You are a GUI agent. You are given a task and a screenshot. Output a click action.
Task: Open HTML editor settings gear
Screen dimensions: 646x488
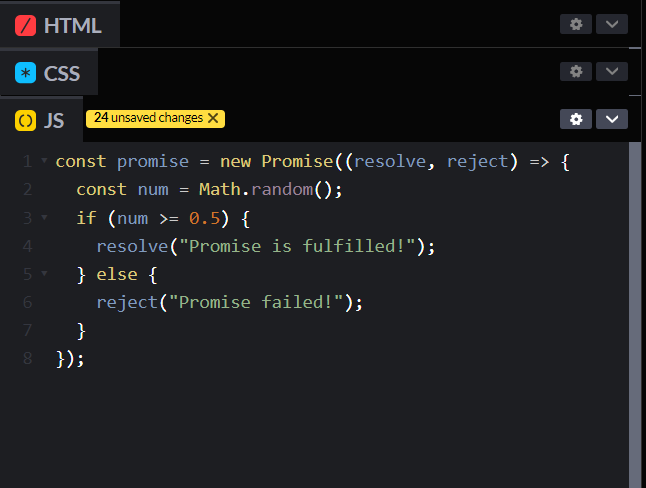(x=575, y=24)
